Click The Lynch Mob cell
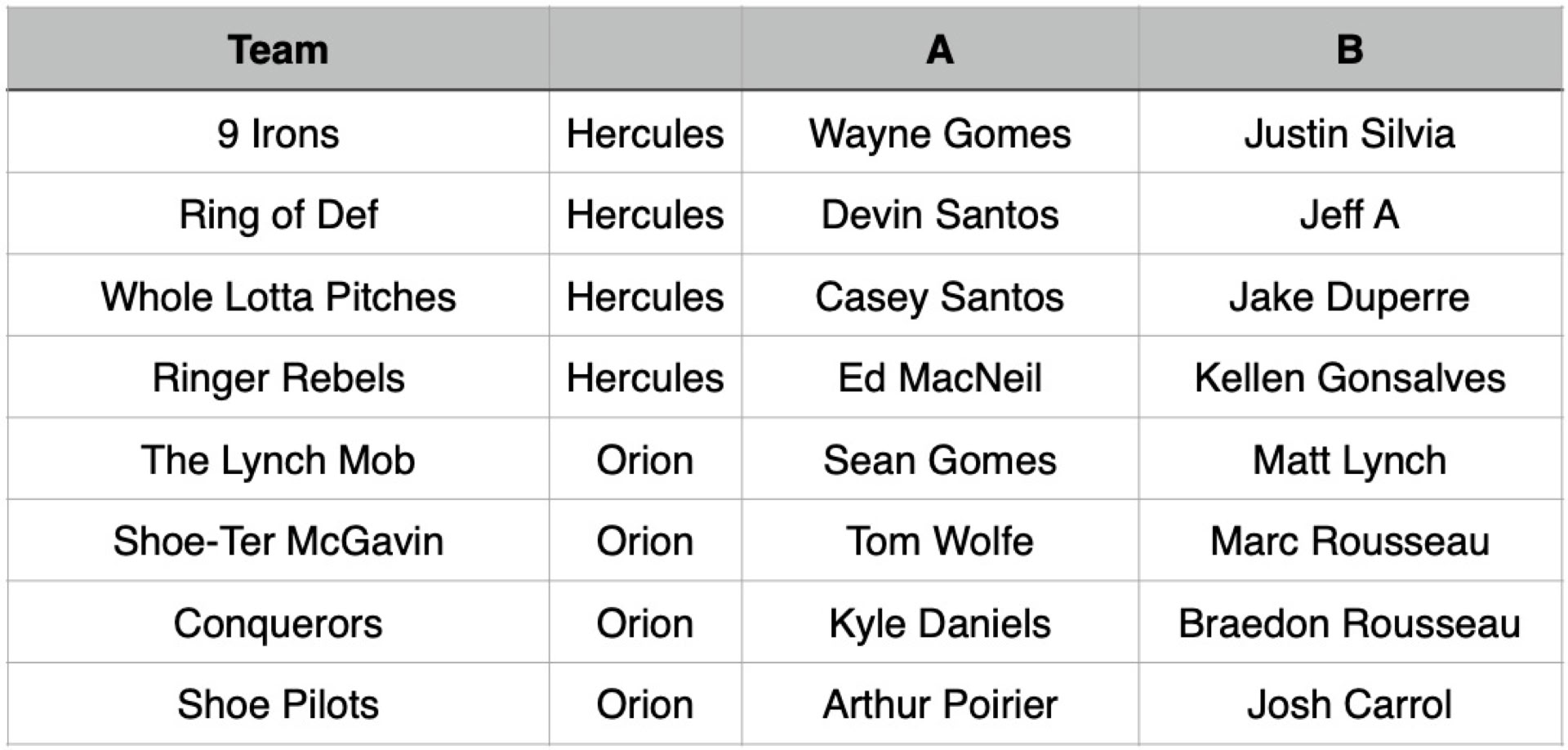 (278, 460)
